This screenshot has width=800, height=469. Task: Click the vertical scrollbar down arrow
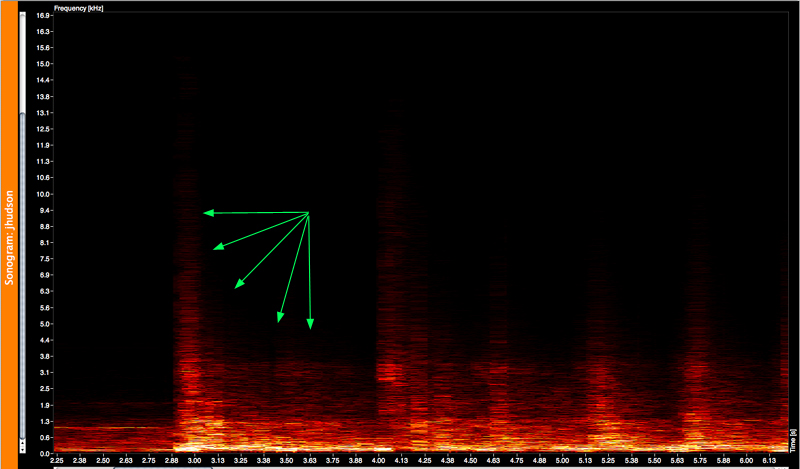coord(22,449)
